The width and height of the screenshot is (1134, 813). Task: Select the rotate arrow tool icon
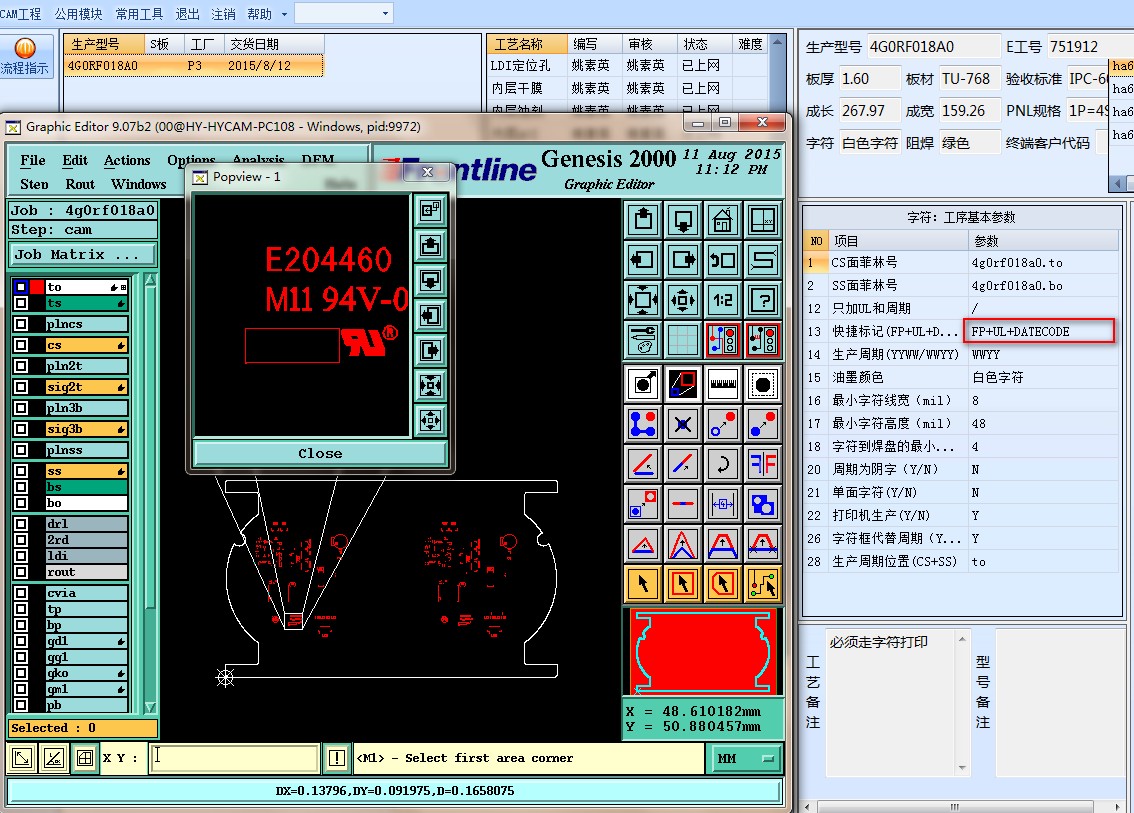(x=722, y=464)
